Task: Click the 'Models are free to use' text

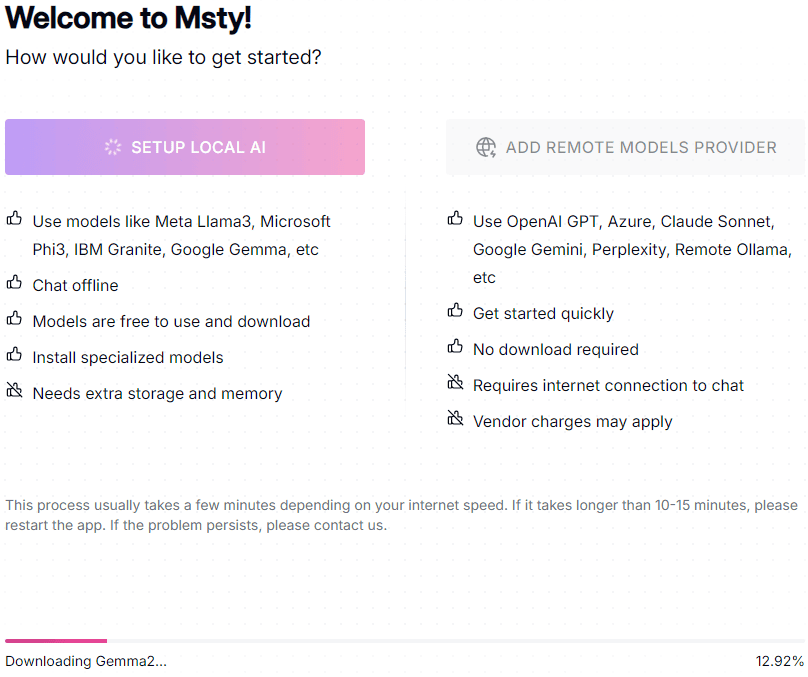Action: (x=171, y=321)
